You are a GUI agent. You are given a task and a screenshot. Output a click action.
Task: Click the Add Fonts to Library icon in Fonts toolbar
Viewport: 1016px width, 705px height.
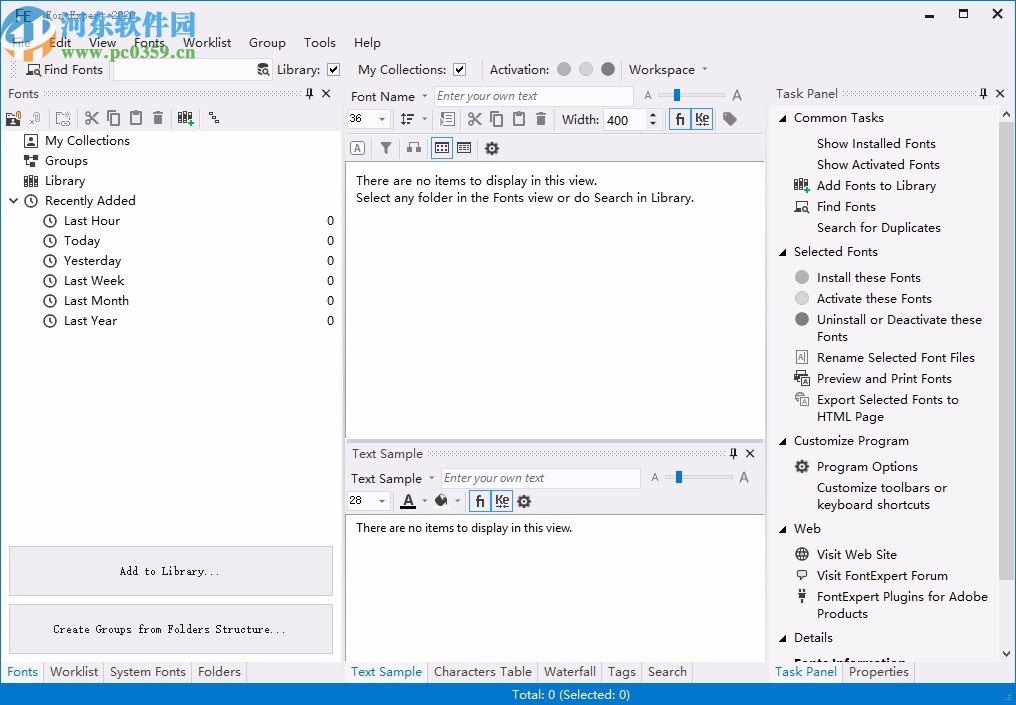point(185,118)
